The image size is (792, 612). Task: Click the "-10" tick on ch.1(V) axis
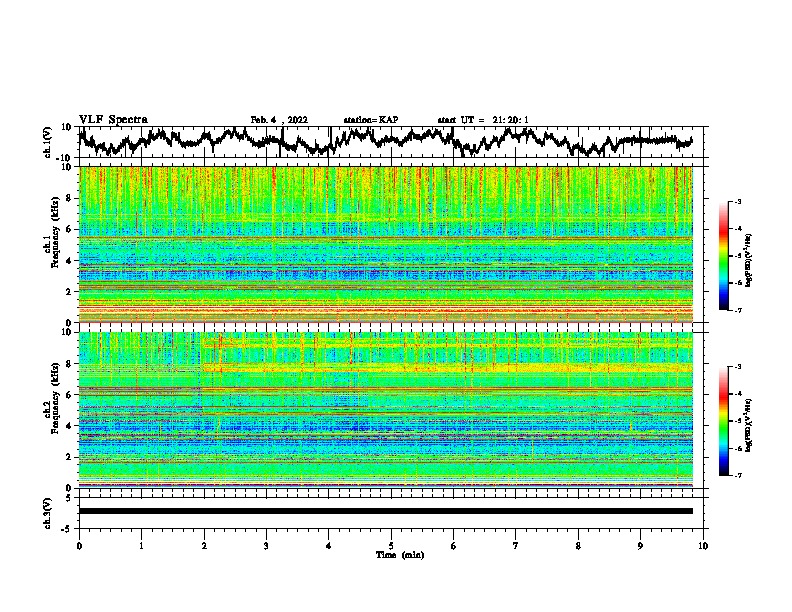click(x=64, y=158)
